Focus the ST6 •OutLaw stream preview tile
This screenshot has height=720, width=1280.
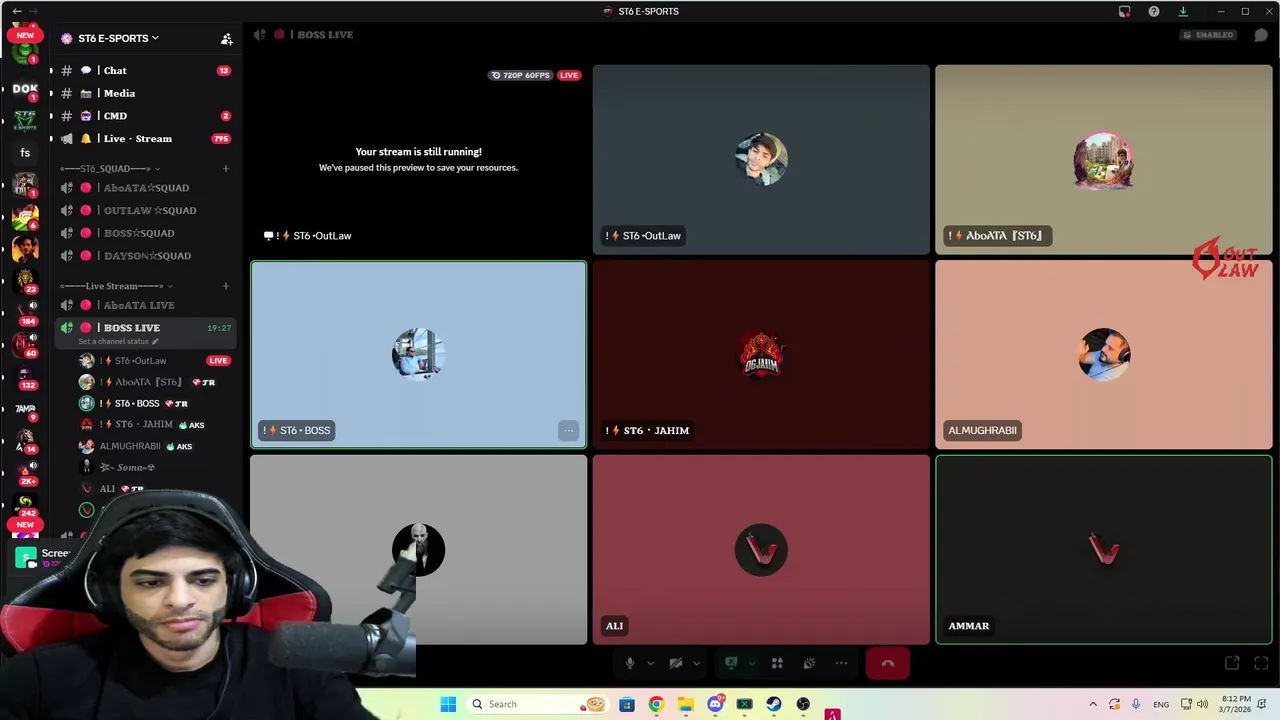click(419, 160)
